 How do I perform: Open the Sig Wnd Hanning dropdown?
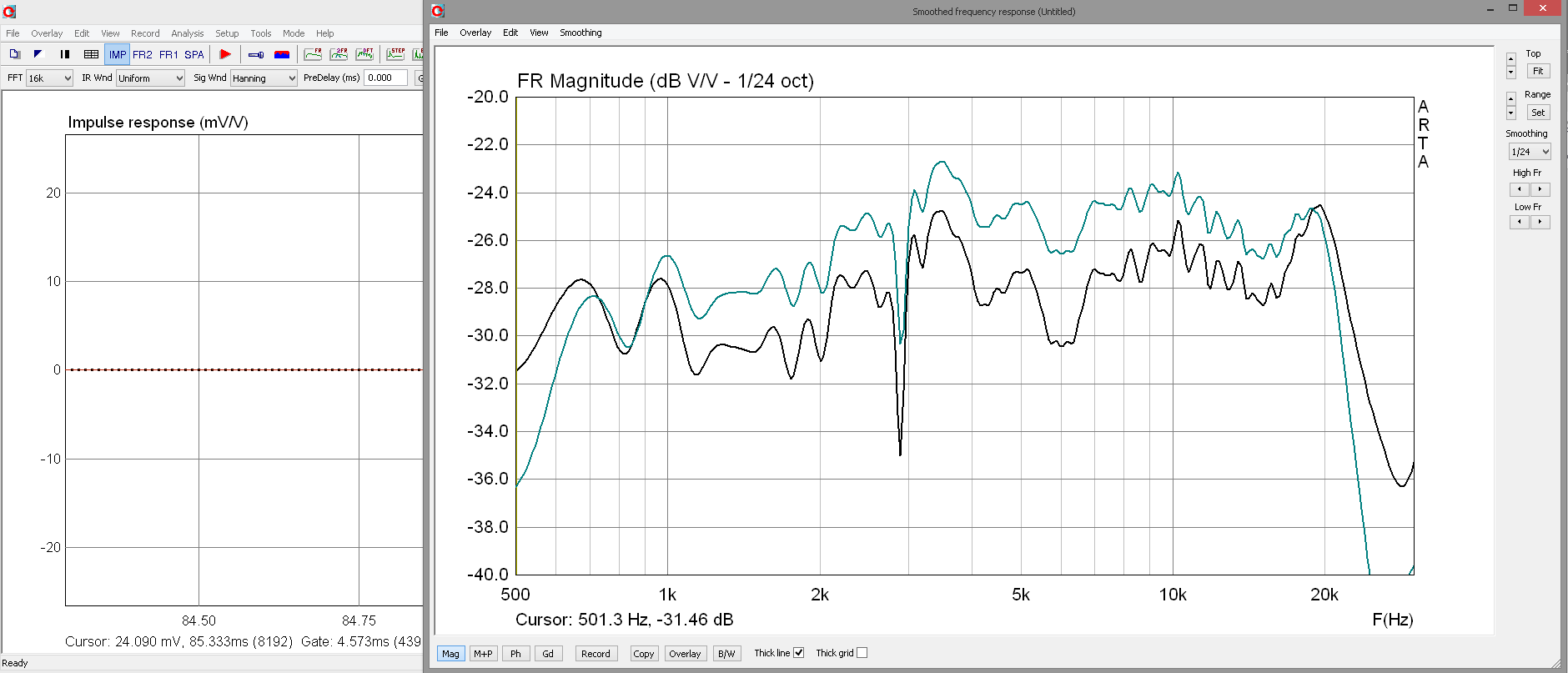pyautogui.click(x=264, y=78)
